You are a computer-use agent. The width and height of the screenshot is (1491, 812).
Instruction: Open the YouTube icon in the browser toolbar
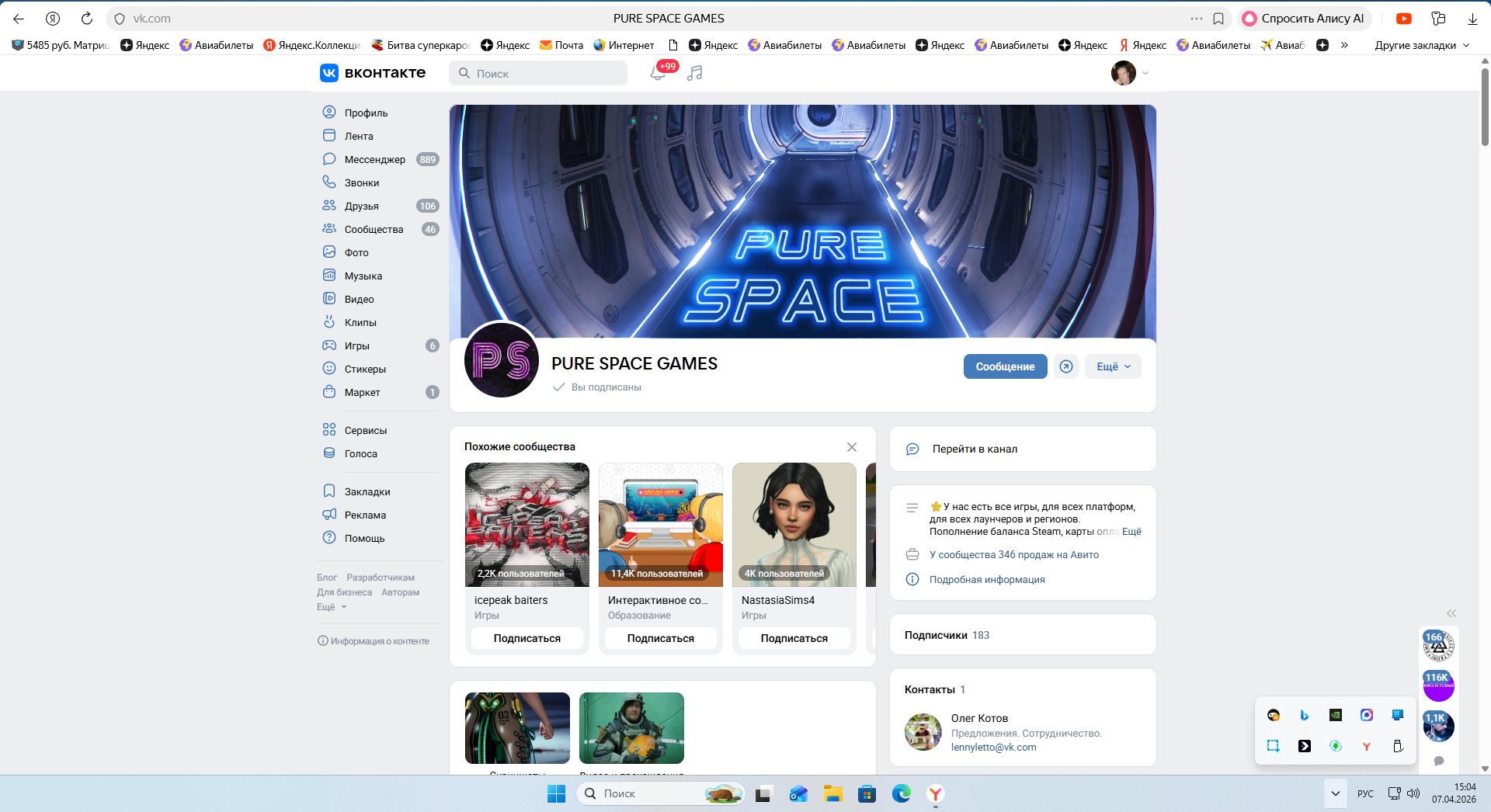pyautogui.click(x=1404, y=19)
